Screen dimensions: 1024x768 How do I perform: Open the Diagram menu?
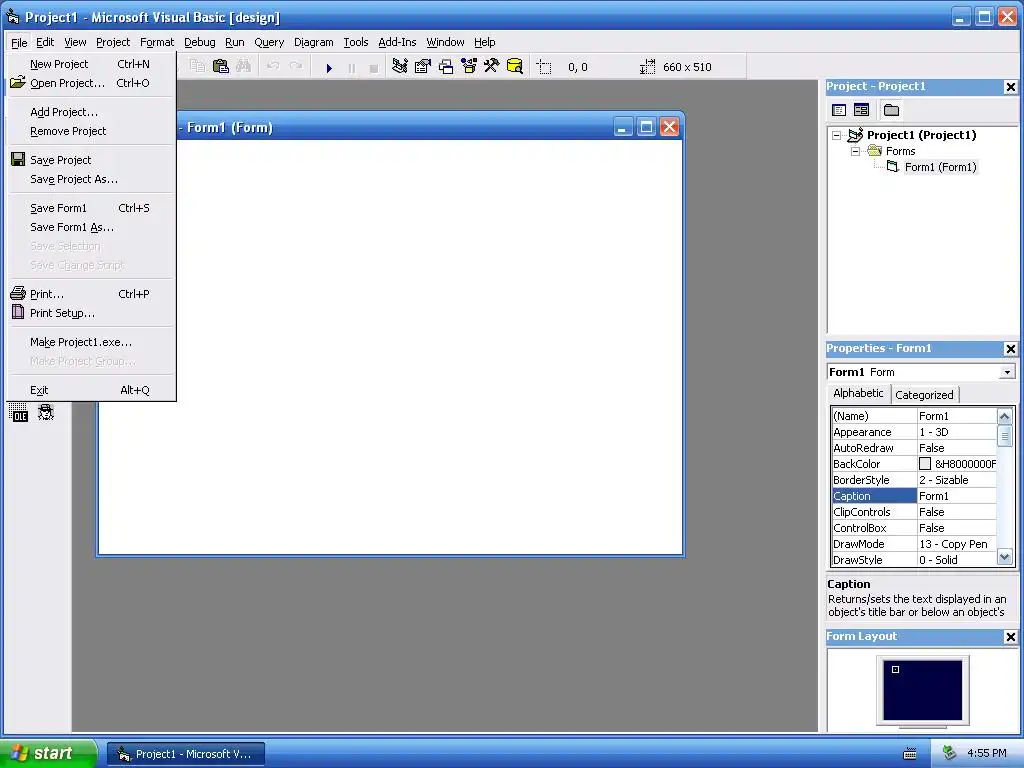(313, 42)
